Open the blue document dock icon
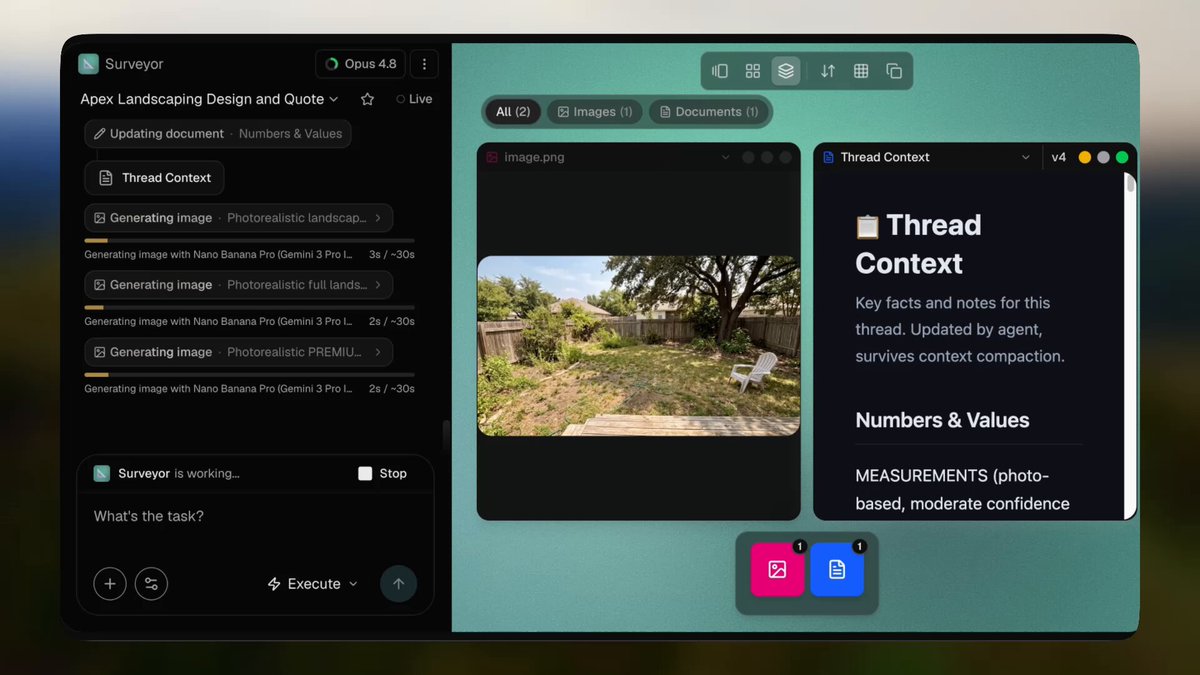 (837, 569)
